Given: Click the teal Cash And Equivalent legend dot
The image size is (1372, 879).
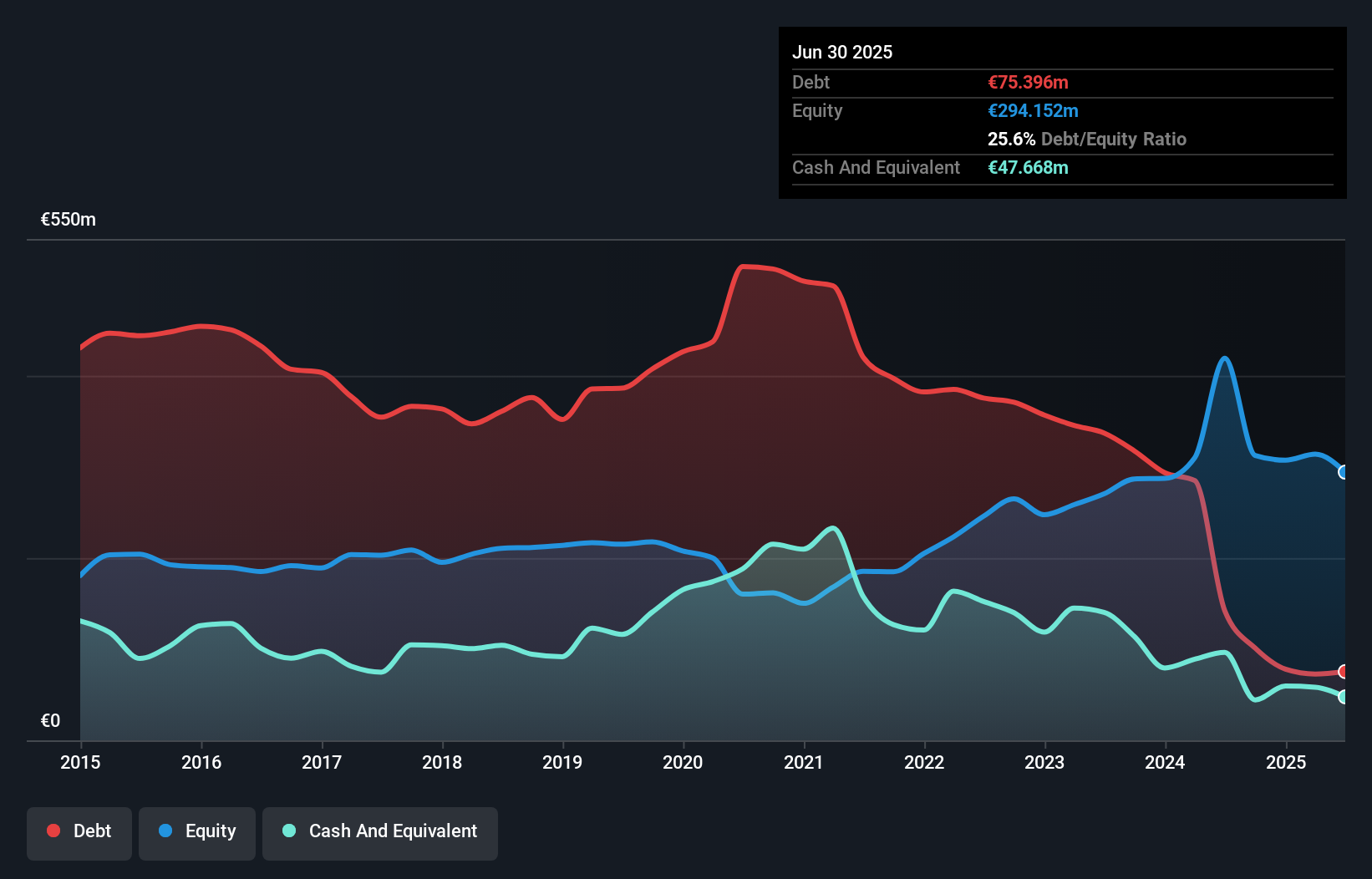Looking at the screenshot, I should [x=288, y=831].
